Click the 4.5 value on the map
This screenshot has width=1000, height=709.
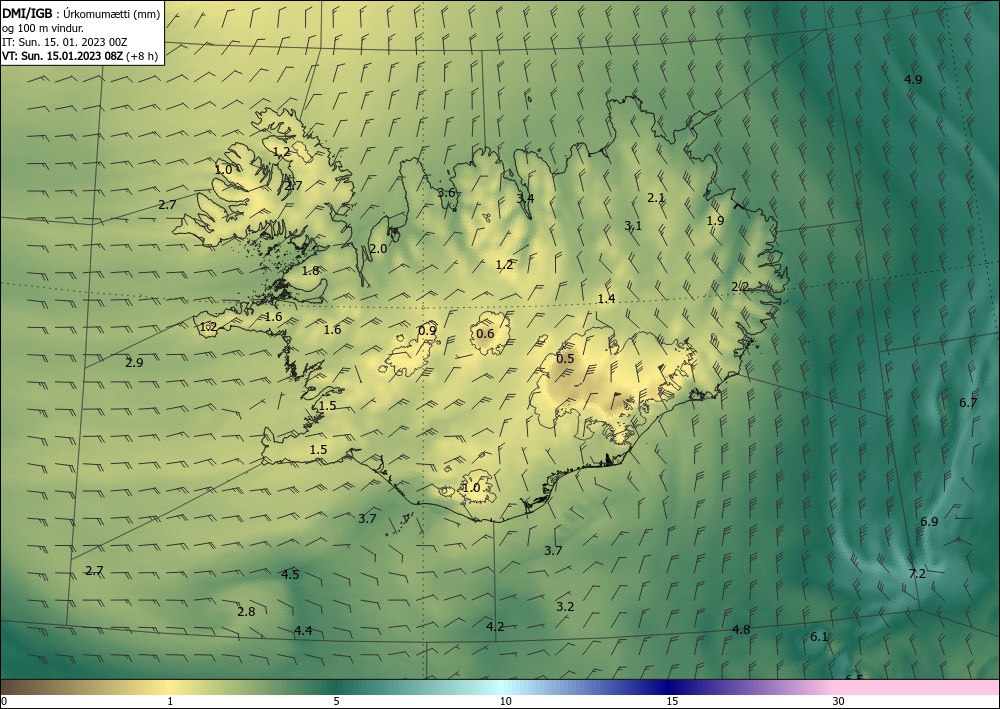(x=290, y=574)
